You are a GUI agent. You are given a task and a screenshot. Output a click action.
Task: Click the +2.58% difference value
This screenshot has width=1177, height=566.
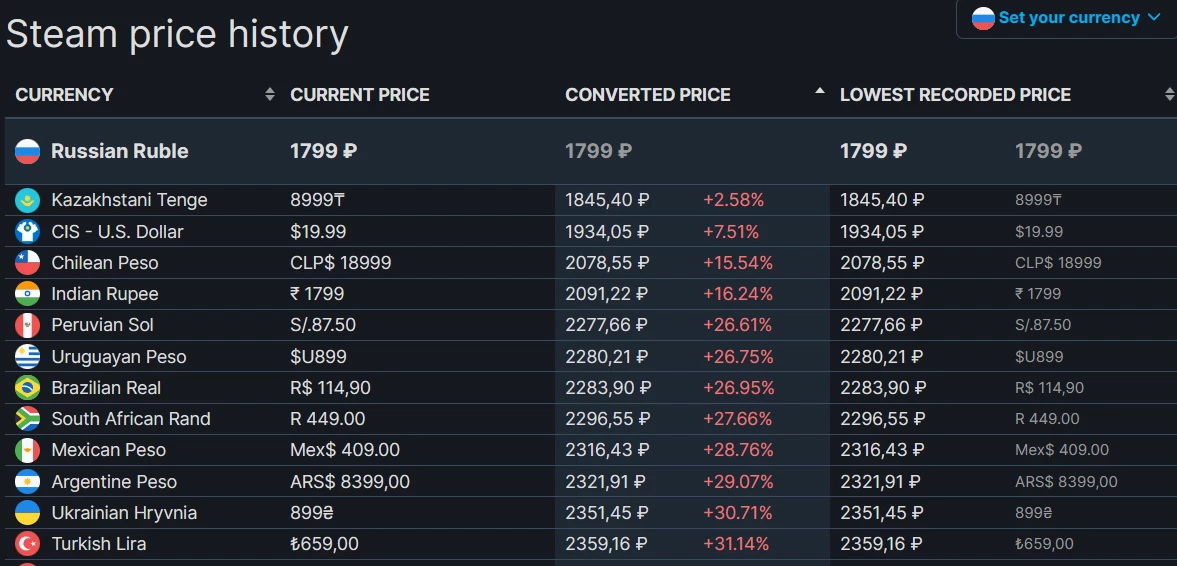(x=733, y=200)
